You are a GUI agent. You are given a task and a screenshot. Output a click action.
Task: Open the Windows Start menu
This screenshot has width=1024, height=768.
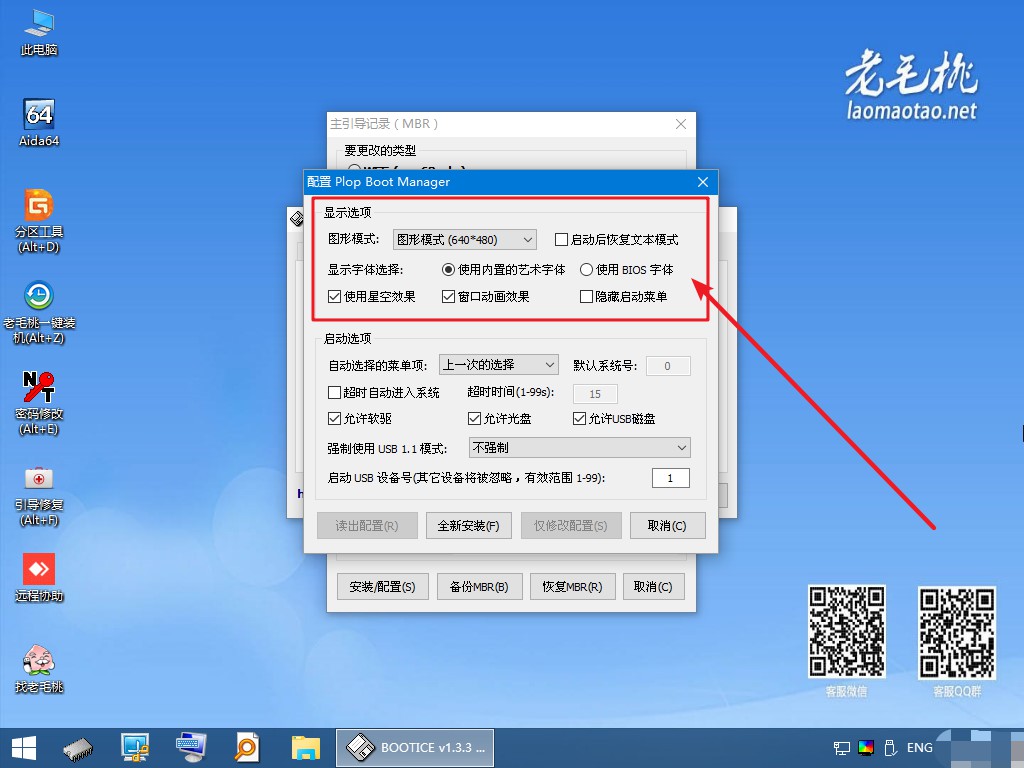[24, 748]
